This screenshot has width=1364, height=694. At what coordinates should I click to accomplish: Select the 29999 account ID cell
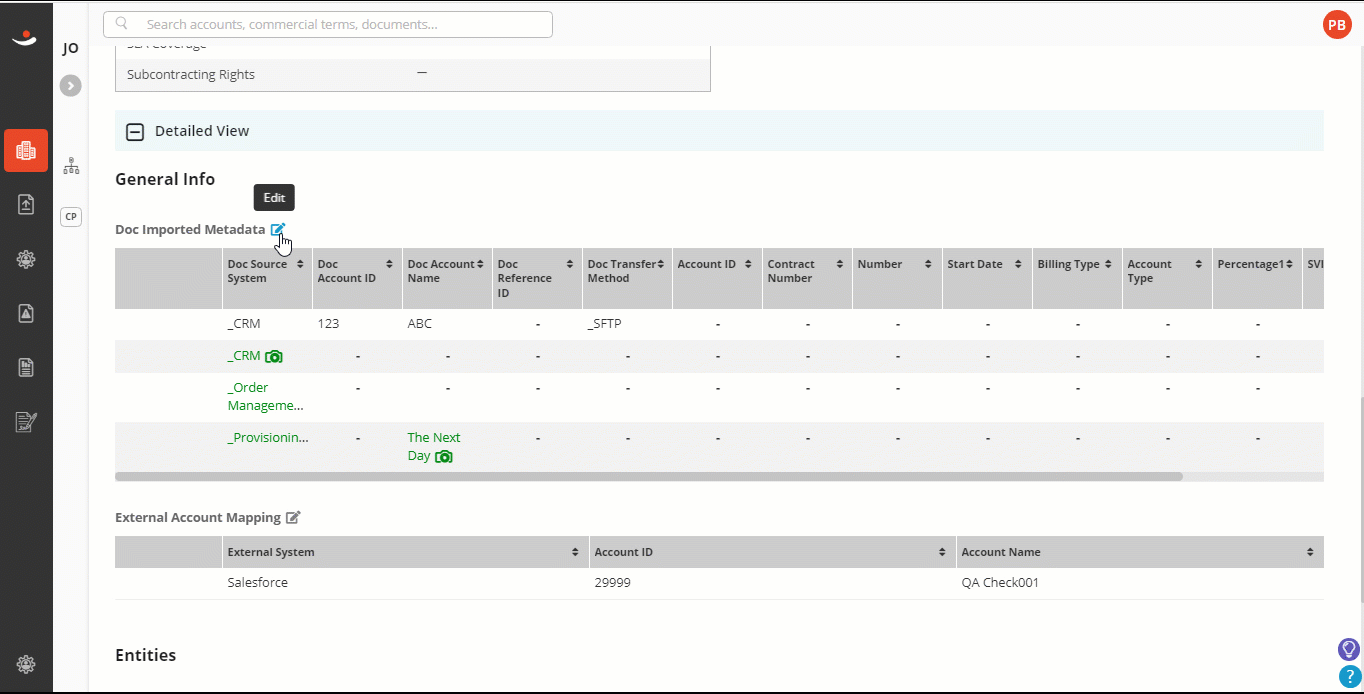click(x=612, y=582)
